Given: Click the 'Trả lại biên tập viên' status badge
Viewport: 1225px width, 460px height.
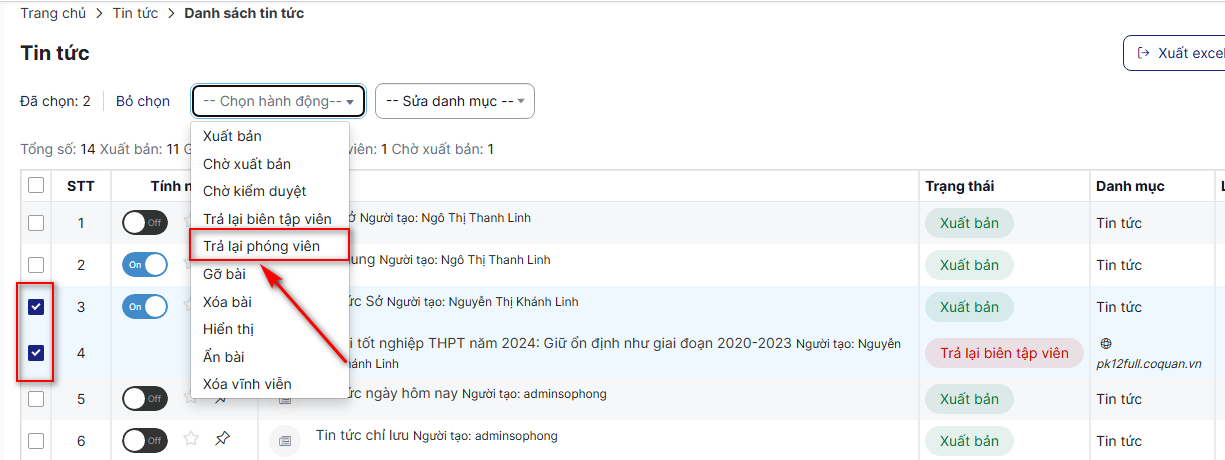Looking at the screenshot, I should [1004, 353].
